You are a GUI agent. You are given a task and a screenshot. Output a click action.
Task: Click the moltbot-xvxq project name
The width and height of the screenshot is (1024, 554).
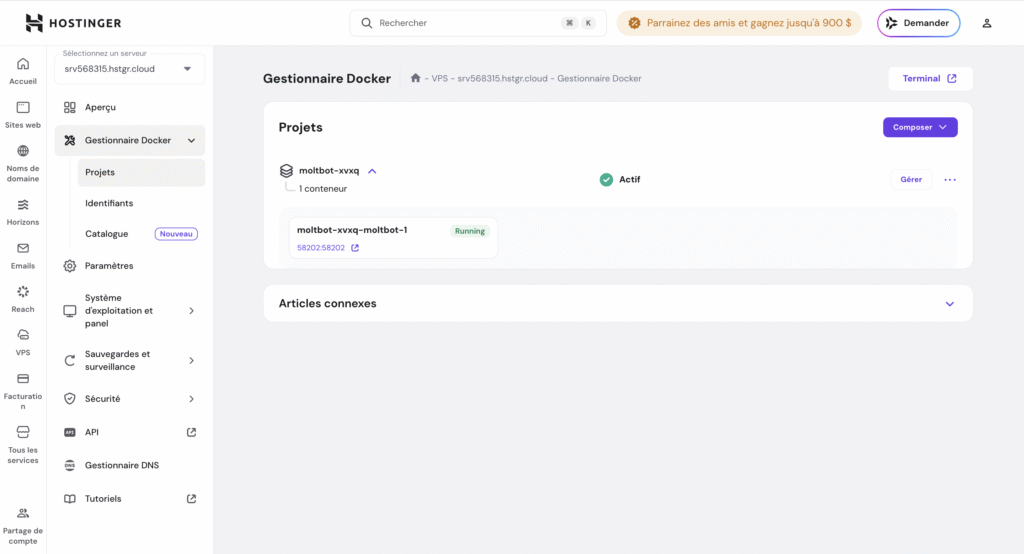329,171
